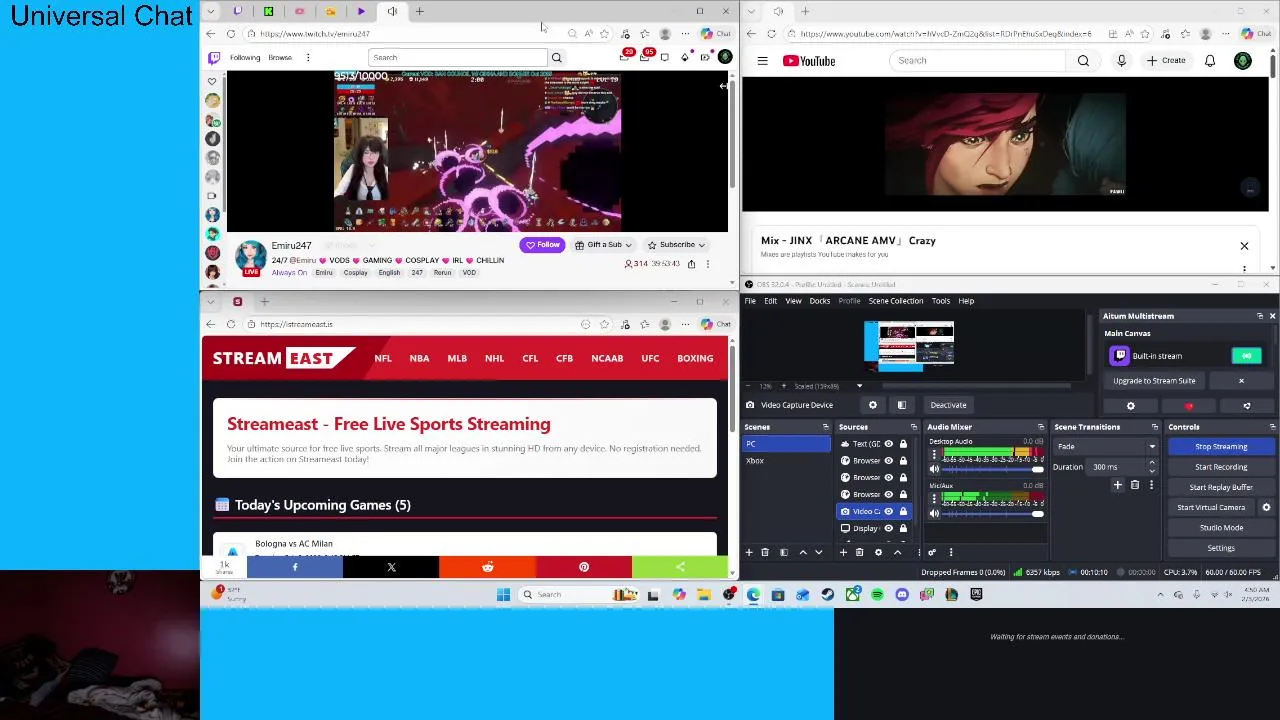Expand Subscribe dropdown on Twitch
The width and height of the screenshot is (1280, 720).
click(x=701, y=245)
